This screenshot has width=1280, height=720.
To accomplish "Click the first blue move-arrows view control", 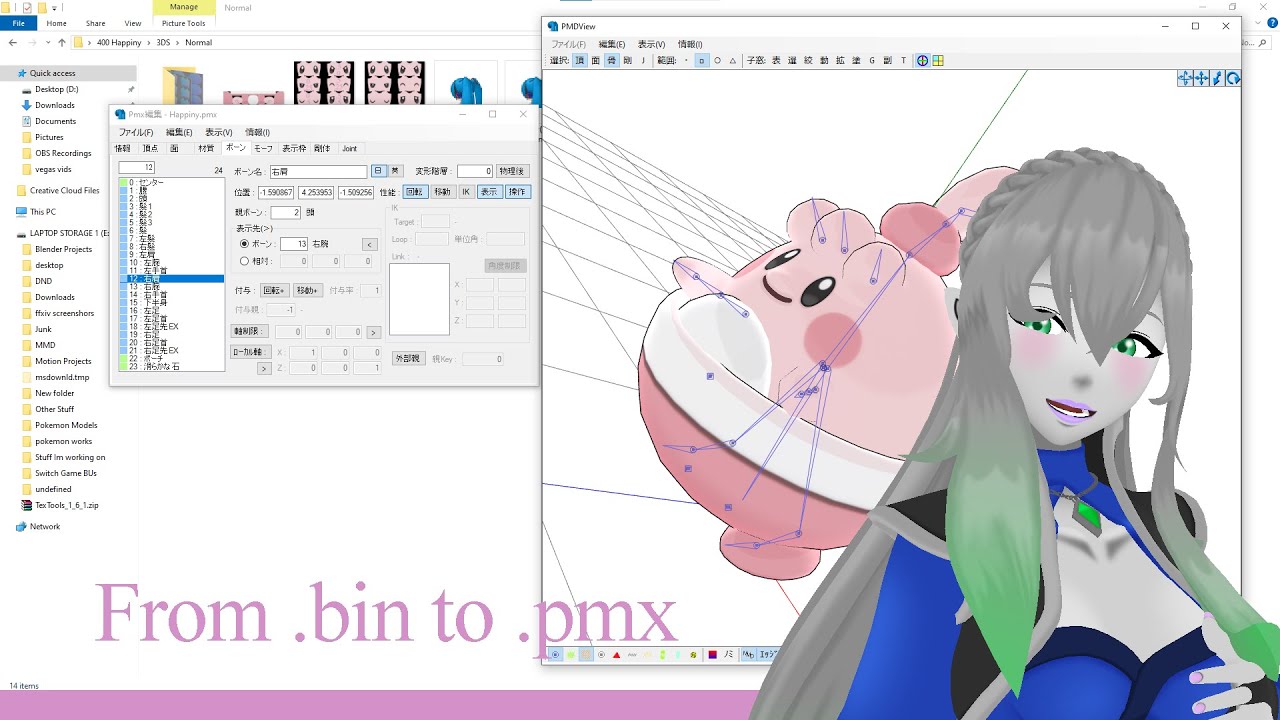I will tap(1185, 78).
